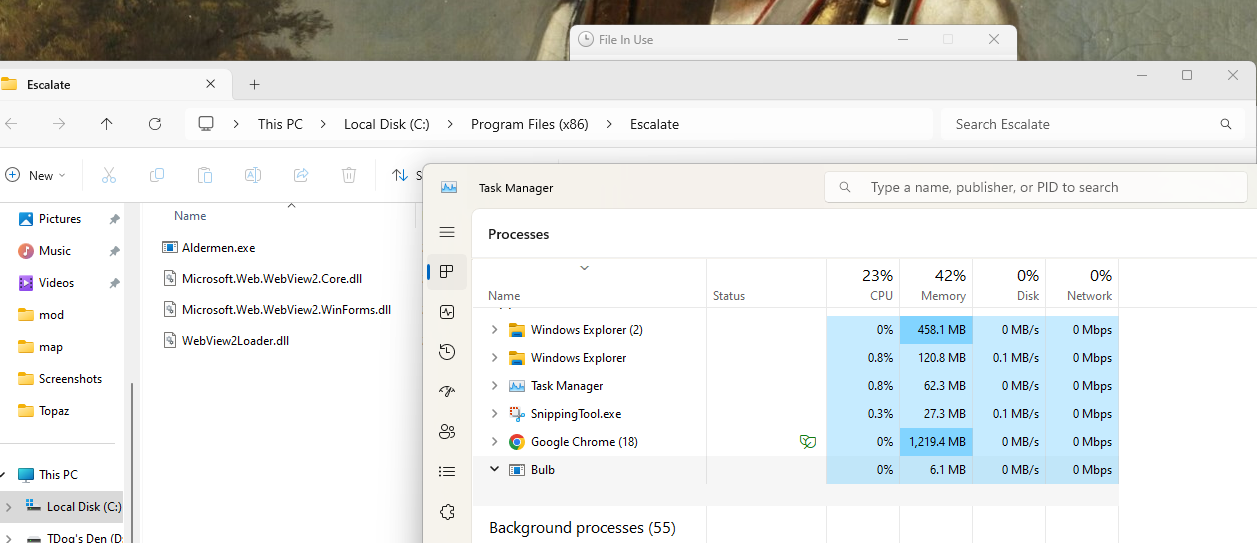Viewport: 1257px width, 543px height.
Task: Click the pin icon beside Pictures
Action: (x=114, y=219)
